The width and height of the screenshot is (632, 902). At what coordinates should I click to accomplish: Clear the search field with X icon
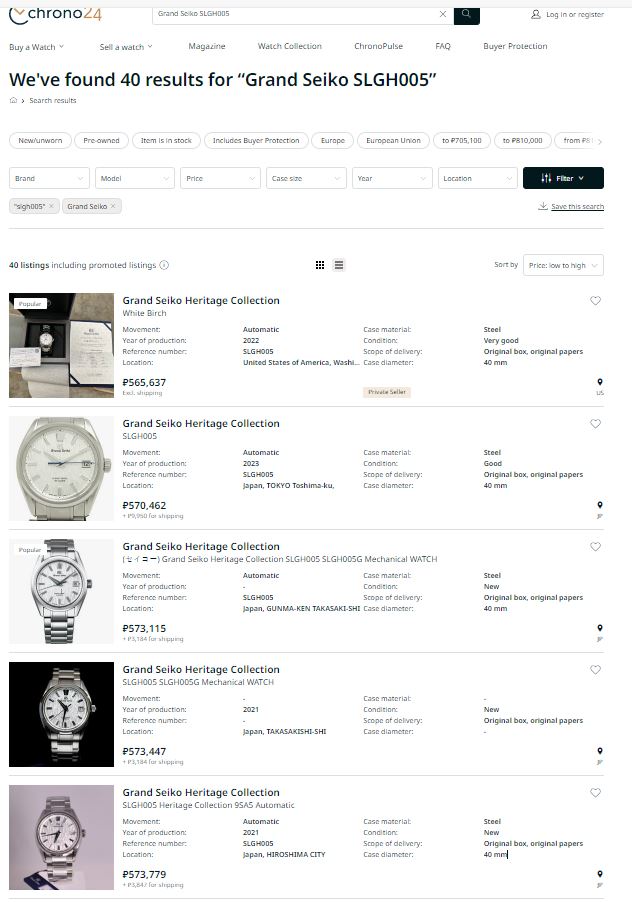pos(443,14)
